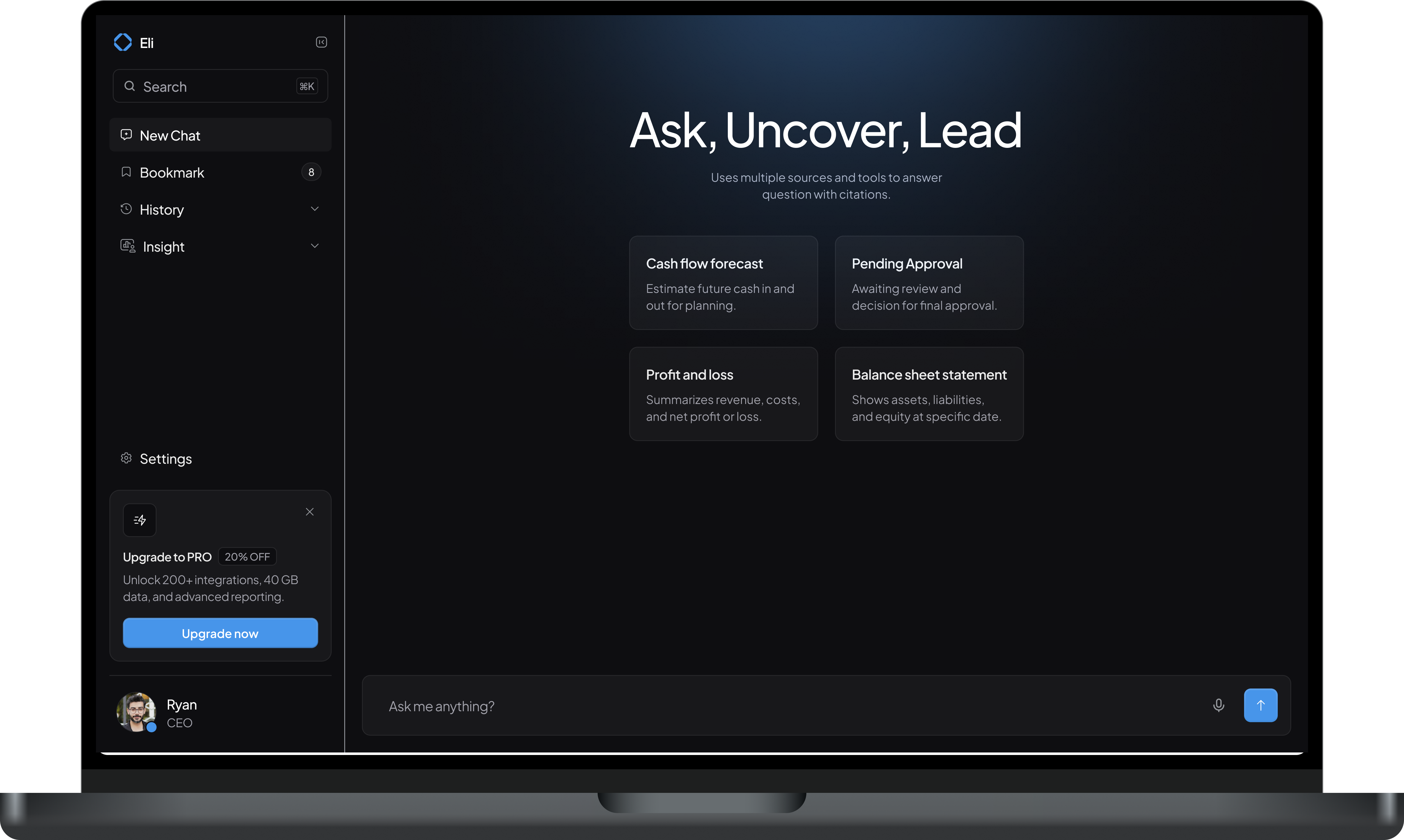The image size is (1404, 840).
Task: Click the magnifier icon in search
Action: pos(130,86)
